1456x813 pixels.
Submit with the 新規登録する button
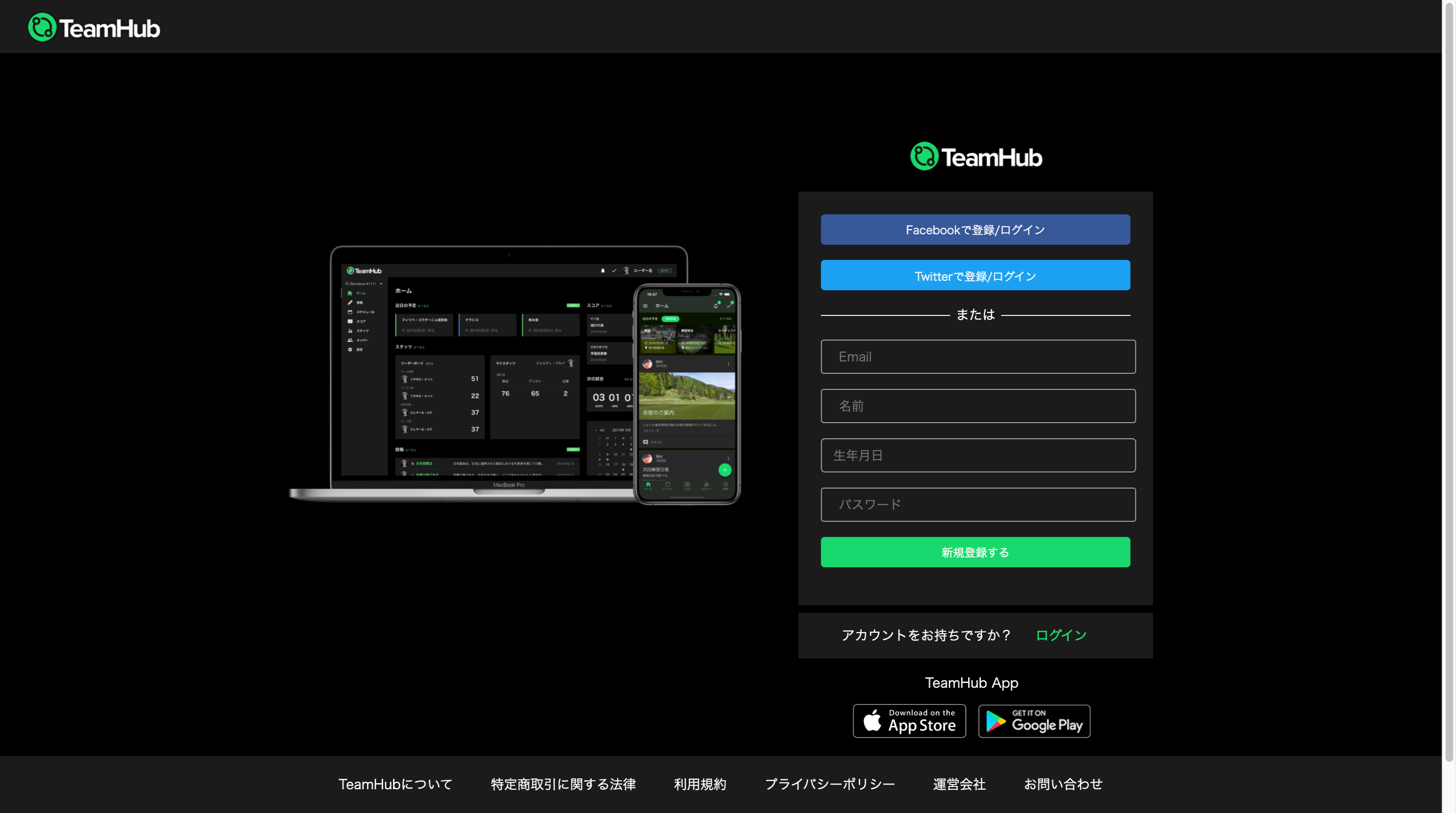tap(975, 552)
